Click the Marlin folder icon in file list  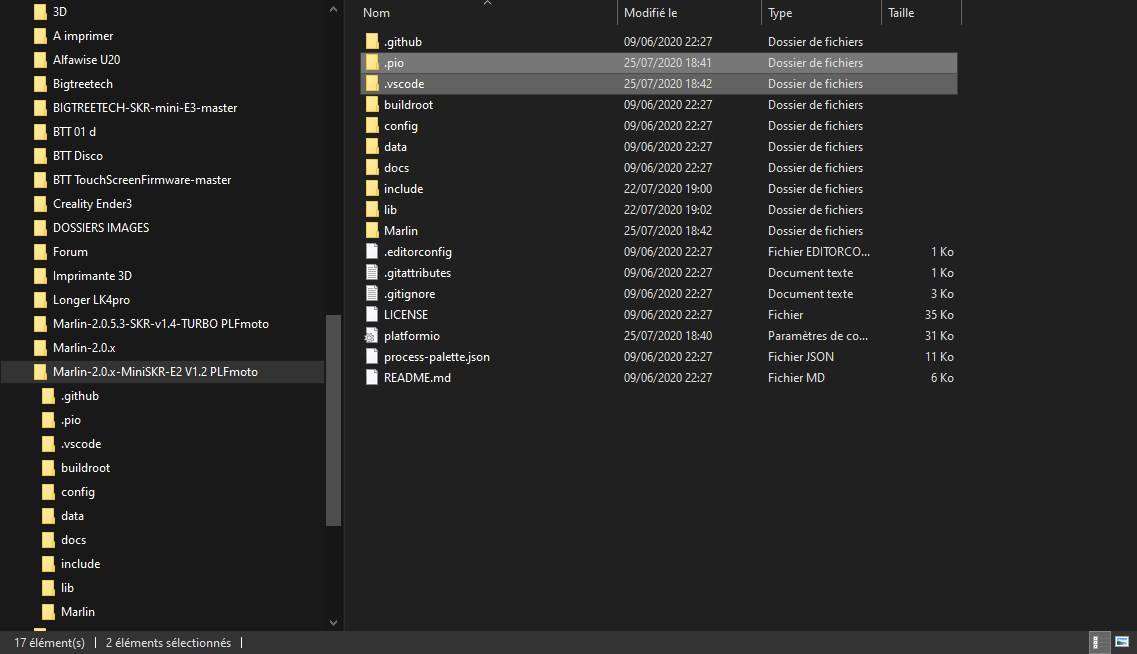tap(372, 231)
